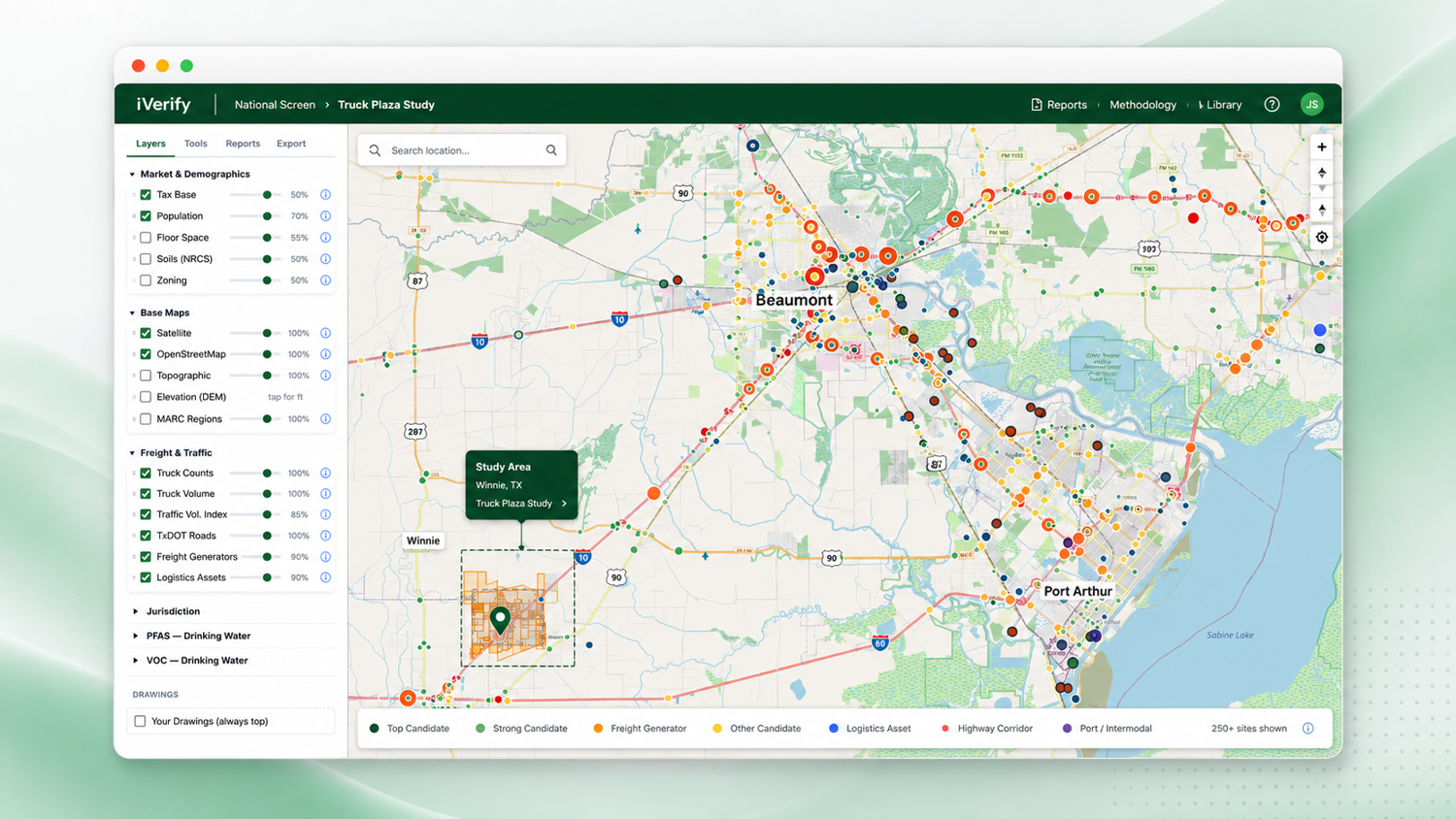Disable the Satellite base map checkbox
Viewport: 1456px width, 819px height.
coord(146,333)
